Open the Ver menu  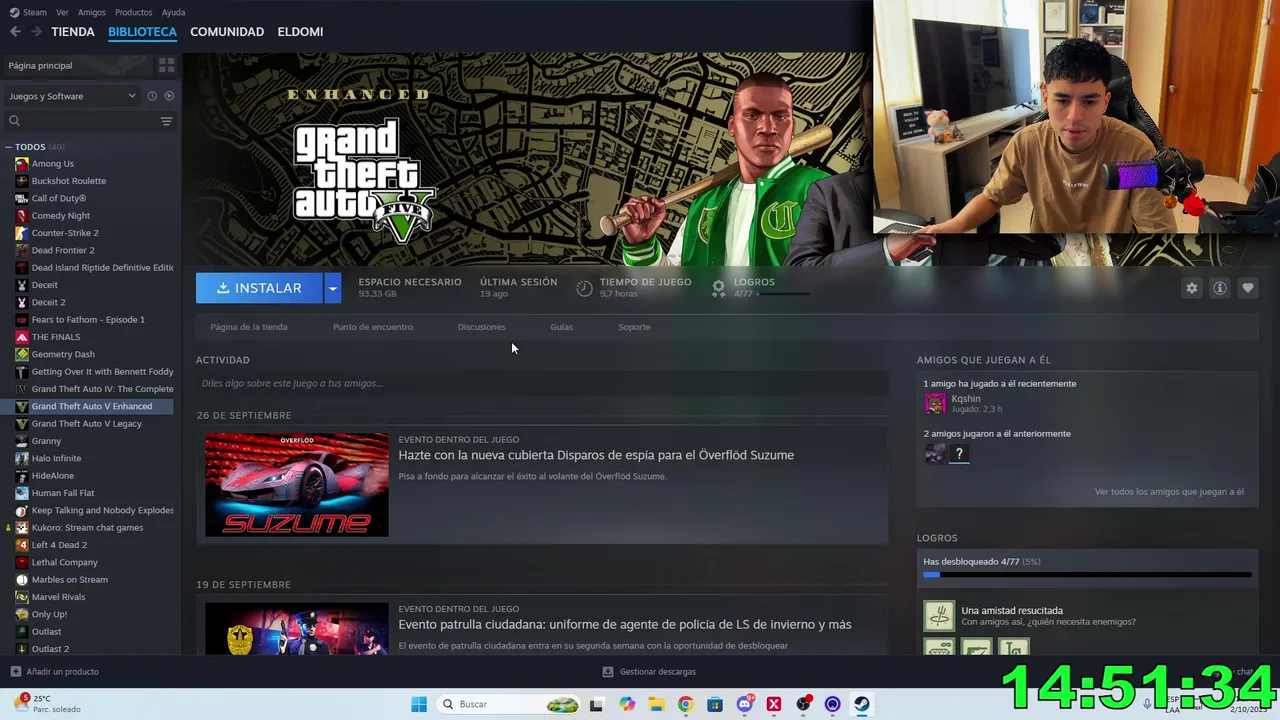(x=62, y=12)
